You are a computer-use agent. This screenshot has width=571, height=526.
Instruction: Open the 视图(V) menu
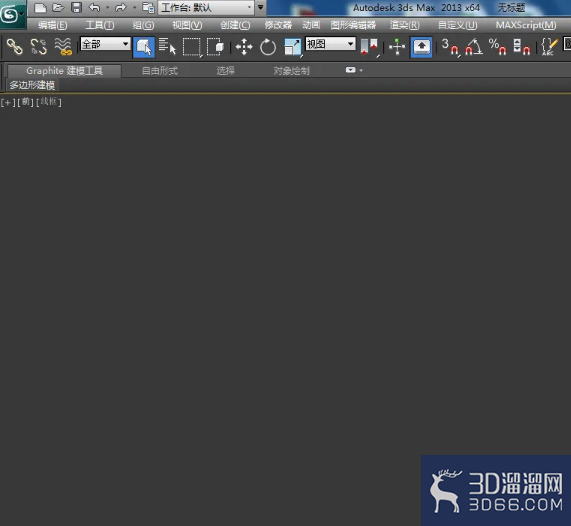pyautogui.click(x=187, y=25)
